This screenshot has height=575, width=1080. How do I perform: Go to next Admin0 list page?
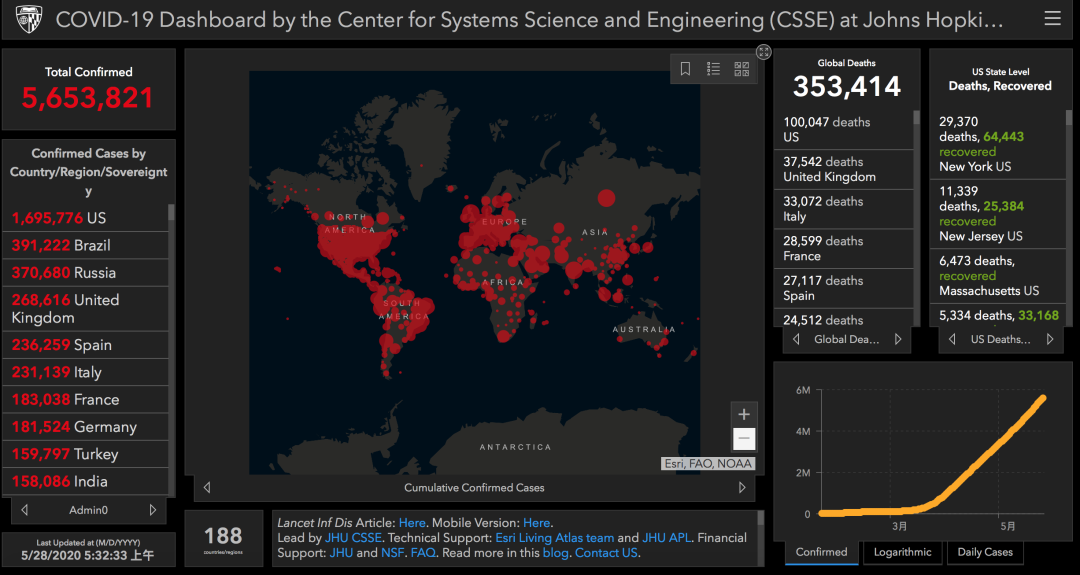[x=153, y=510]
